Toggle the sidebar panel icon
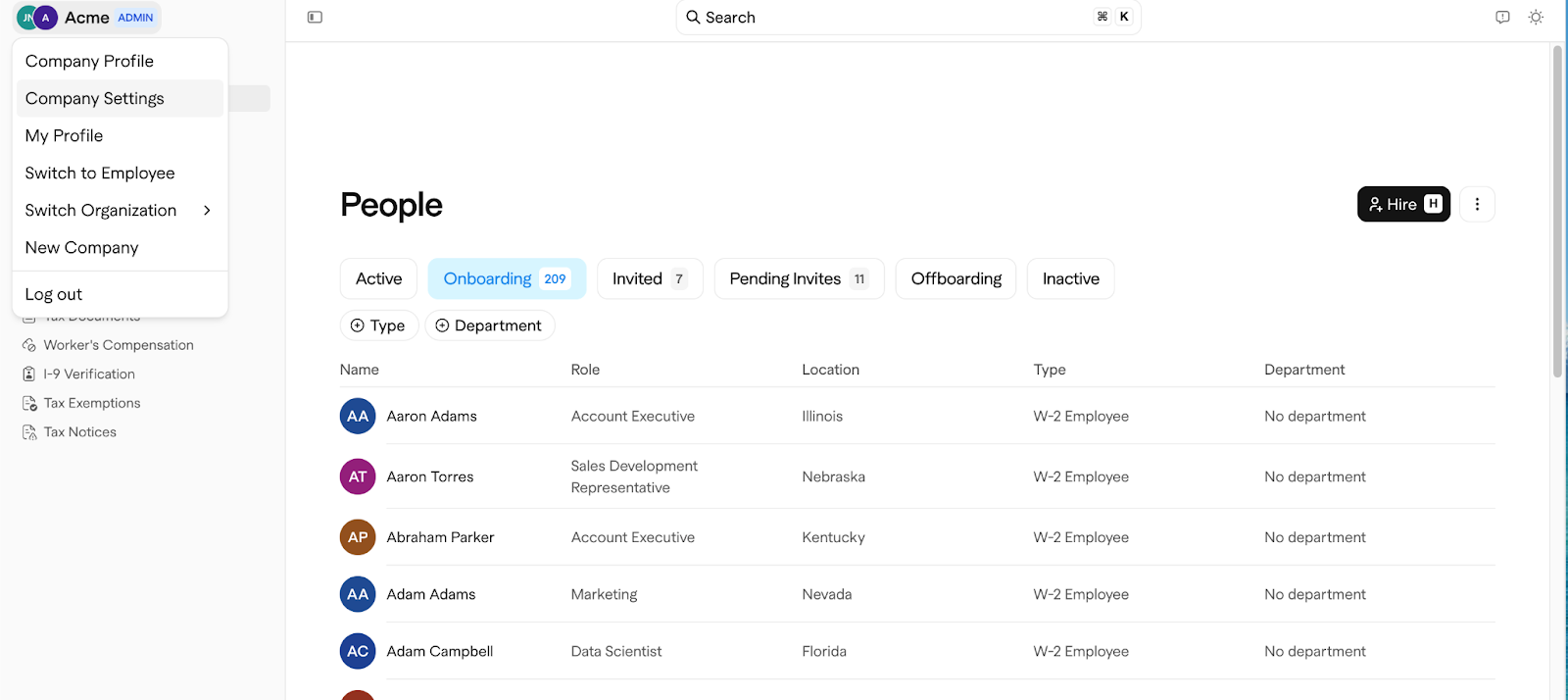 click(x=315, y=17)
